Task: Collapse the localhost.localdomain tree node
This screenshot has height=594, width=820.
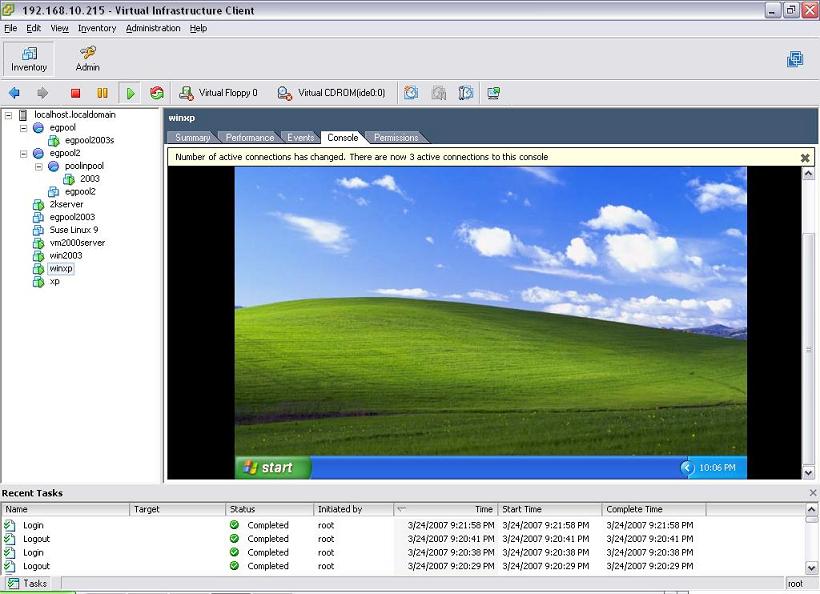Action: point(8,115)
